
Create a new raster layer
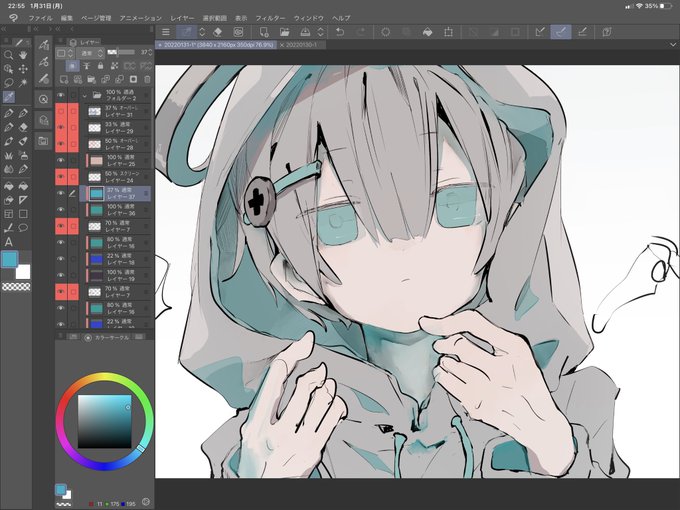(64, 79)
